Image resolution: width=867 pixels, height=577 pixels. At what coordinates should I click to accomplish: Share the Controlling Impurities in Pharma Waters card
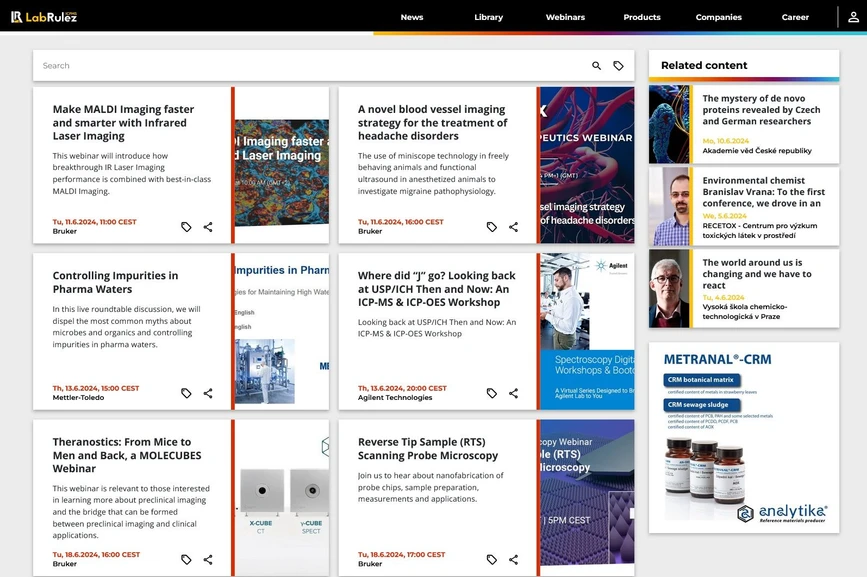point(208,393)
